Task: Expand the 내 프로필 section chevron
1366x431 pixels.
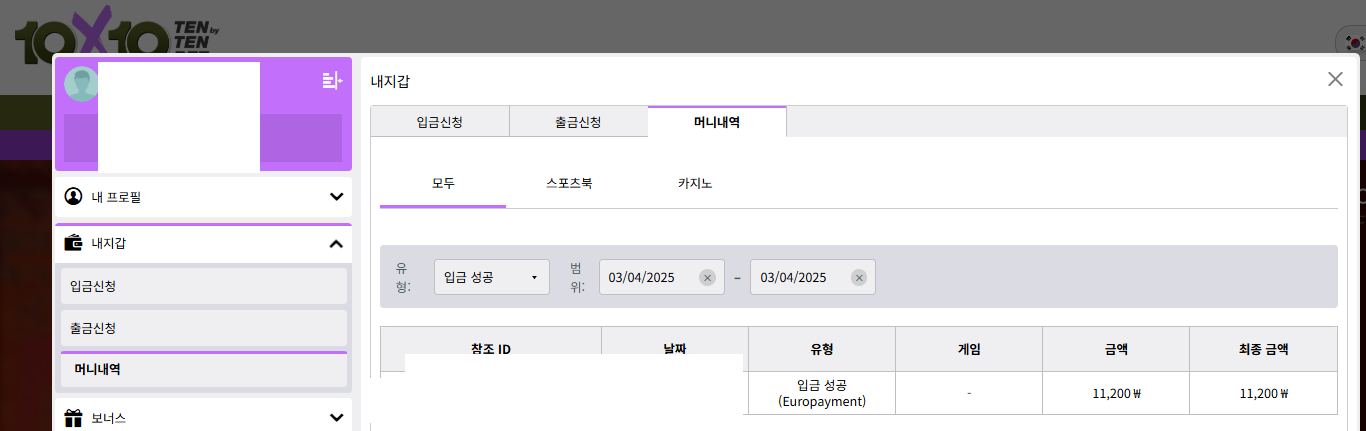Action: (x=336, y=197)
